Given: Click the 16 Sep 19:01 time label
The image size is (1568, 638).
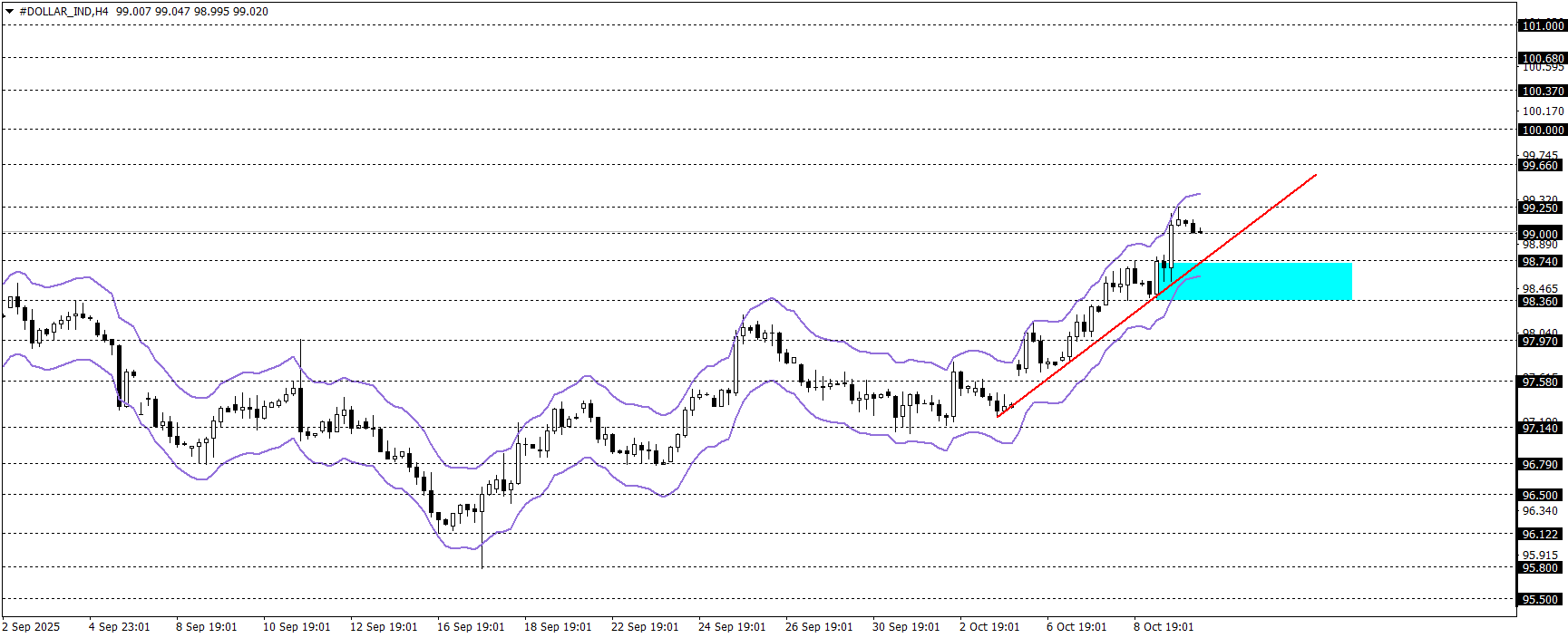Looking at the screenshot, I should (471, 626).
